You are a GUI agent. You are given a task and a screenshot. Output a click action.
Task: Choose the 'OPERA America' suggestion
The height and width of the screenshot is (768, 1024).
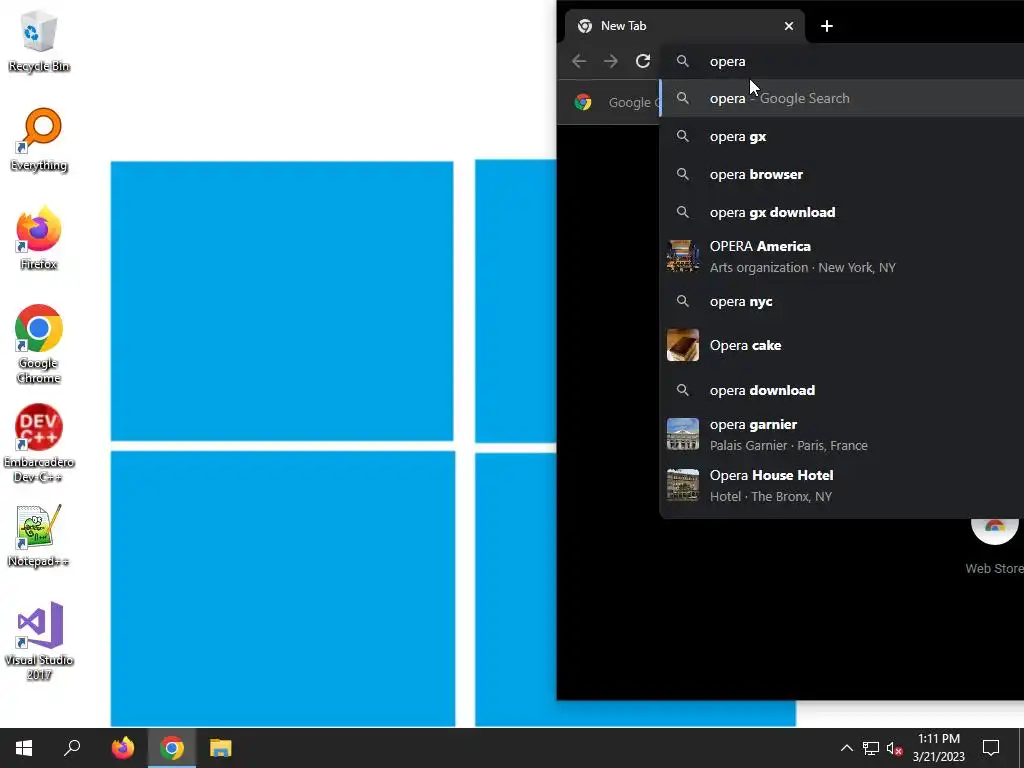pos(842,257)
